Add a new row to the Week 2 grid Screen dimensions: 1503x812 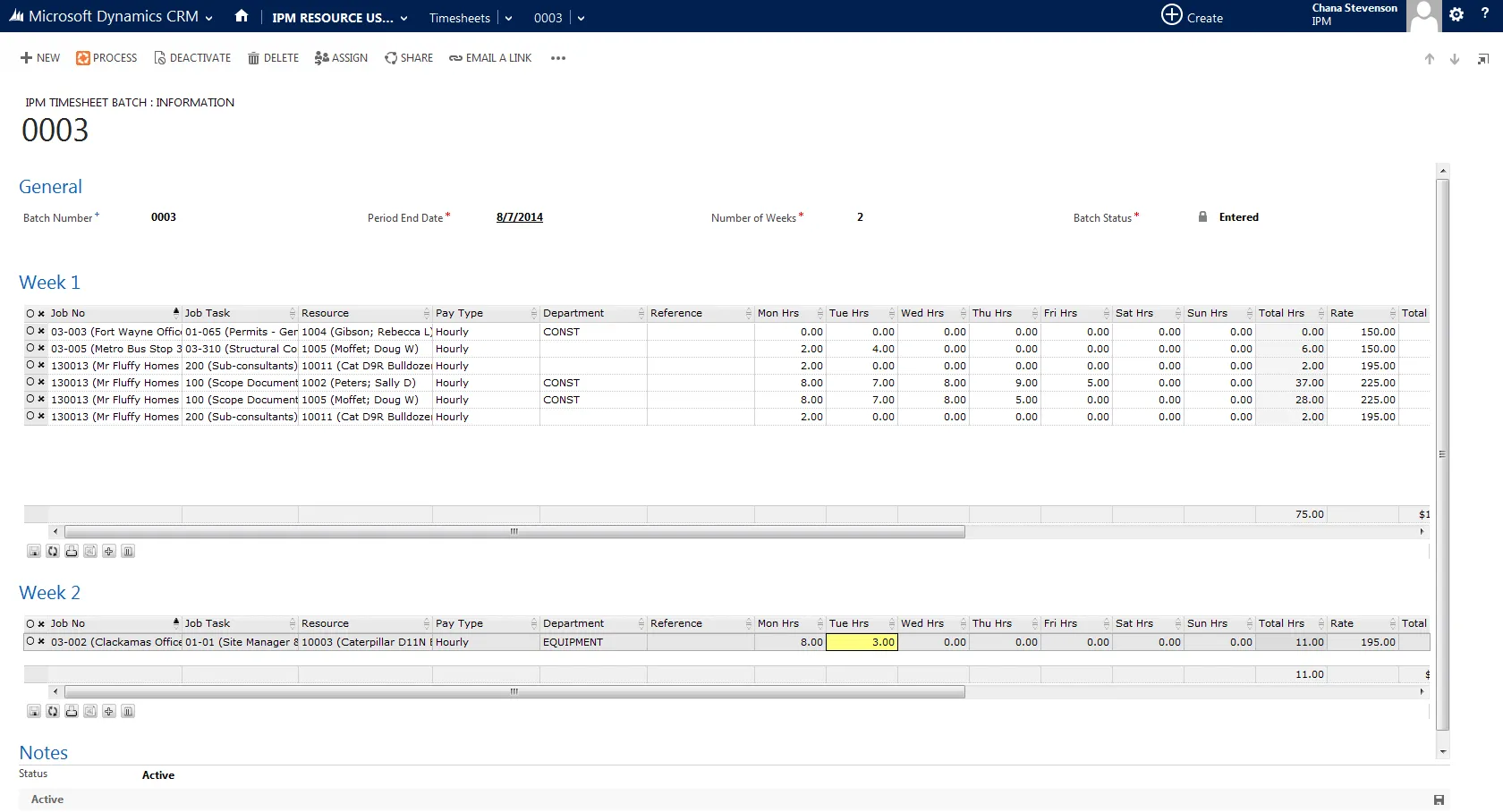(x=108, y=711)
